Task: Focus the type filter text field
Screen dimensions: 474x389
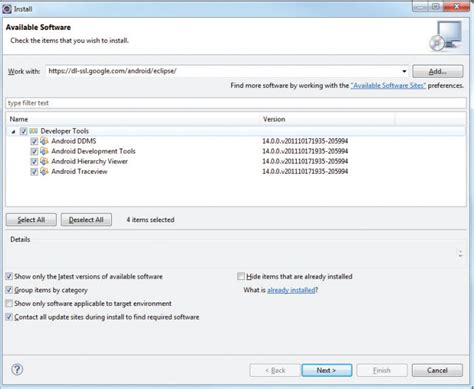Action: (x=236, y=103)
